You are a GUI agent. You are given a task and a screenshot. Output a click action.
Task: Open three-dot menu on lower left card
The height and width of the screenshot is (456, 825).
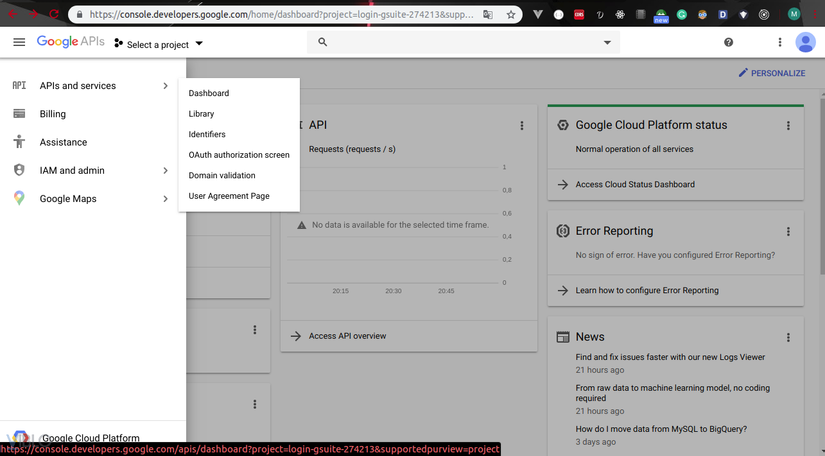[255, 330]
